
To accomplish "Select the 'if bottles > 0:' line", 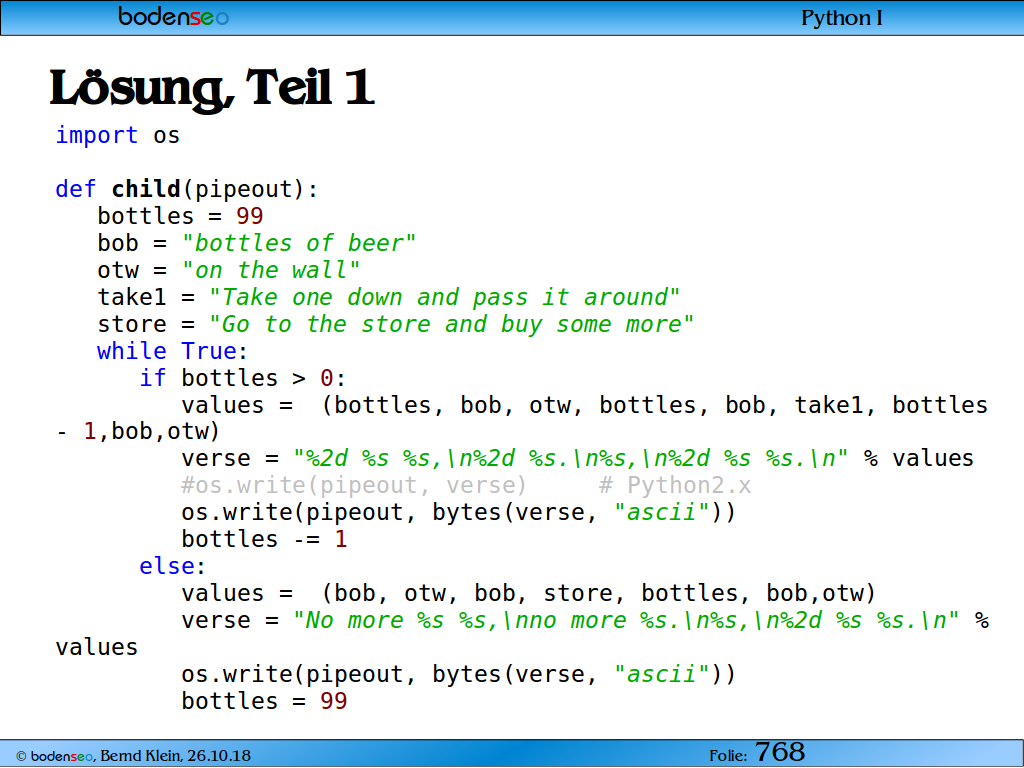I will coord(242,378).
